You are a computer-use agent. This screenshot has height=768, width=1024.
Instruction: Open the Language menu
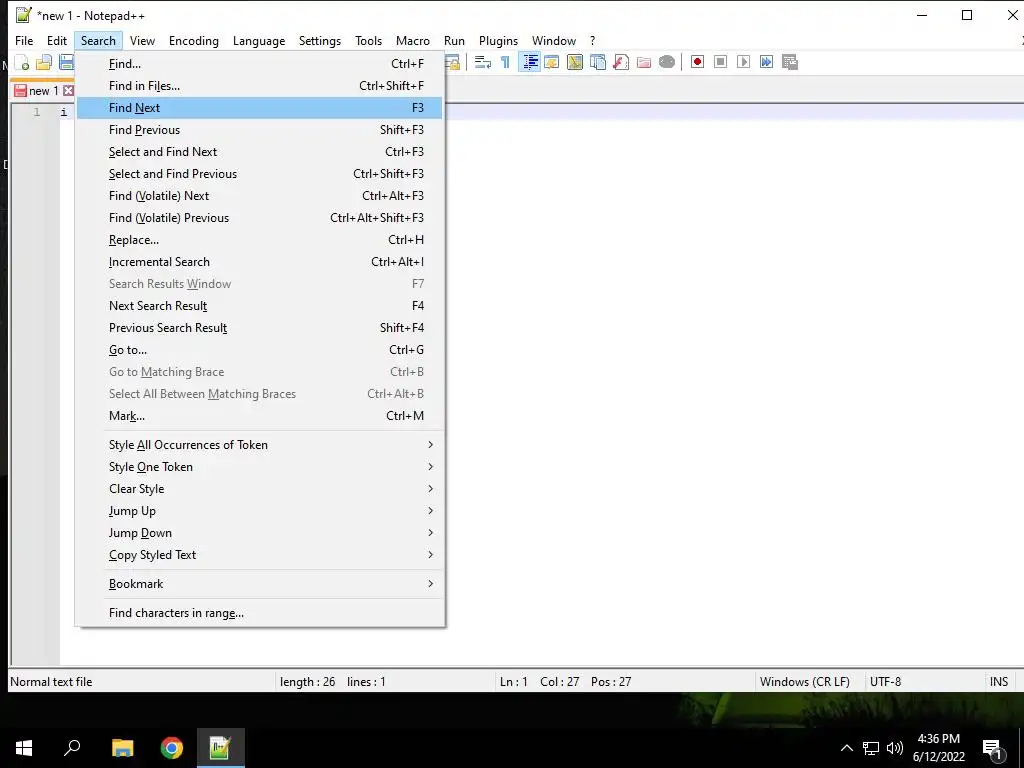259,40
